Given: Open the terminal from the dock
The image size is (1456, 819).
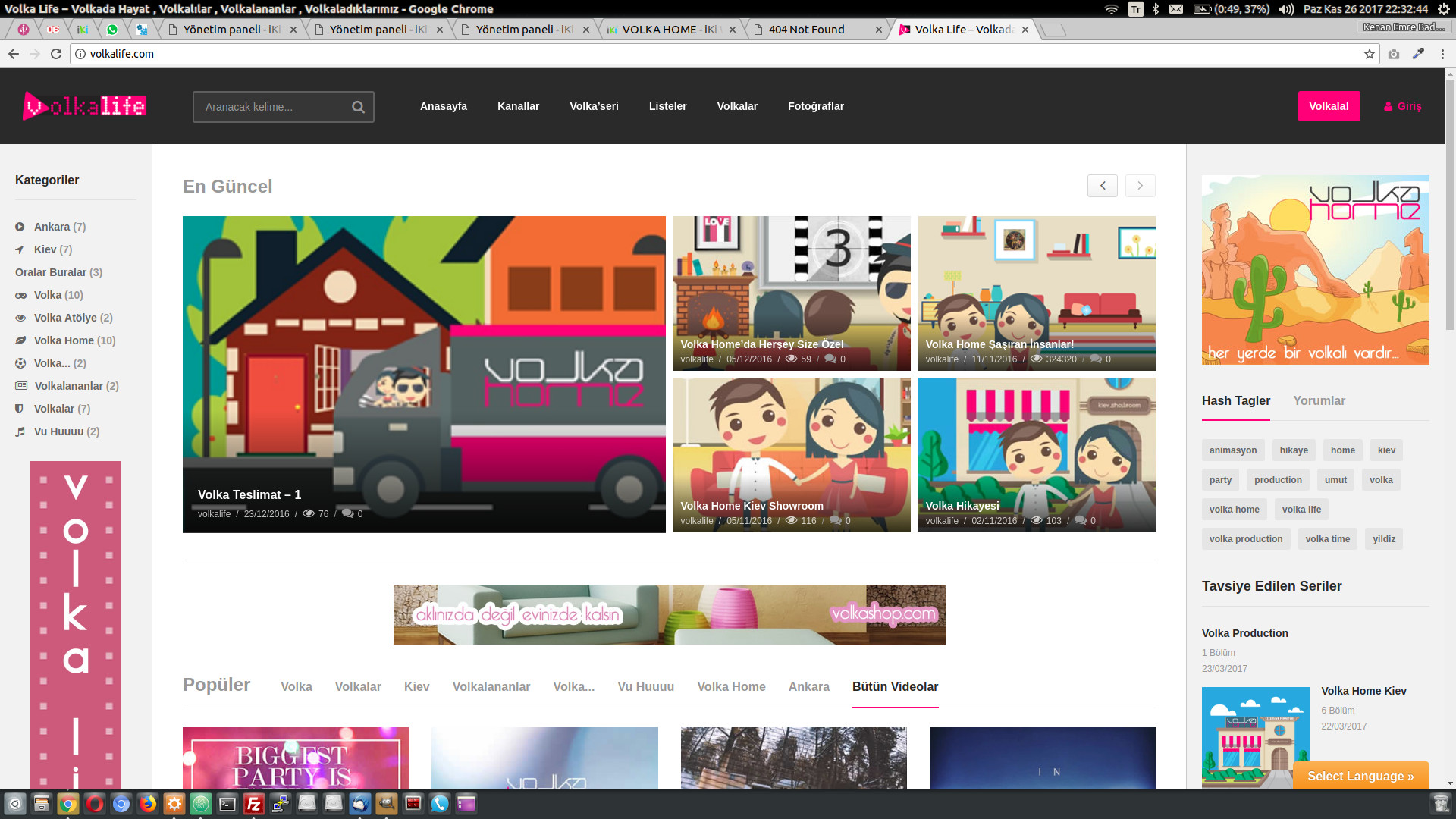Looking at the screenshot, I should [227, 804].
